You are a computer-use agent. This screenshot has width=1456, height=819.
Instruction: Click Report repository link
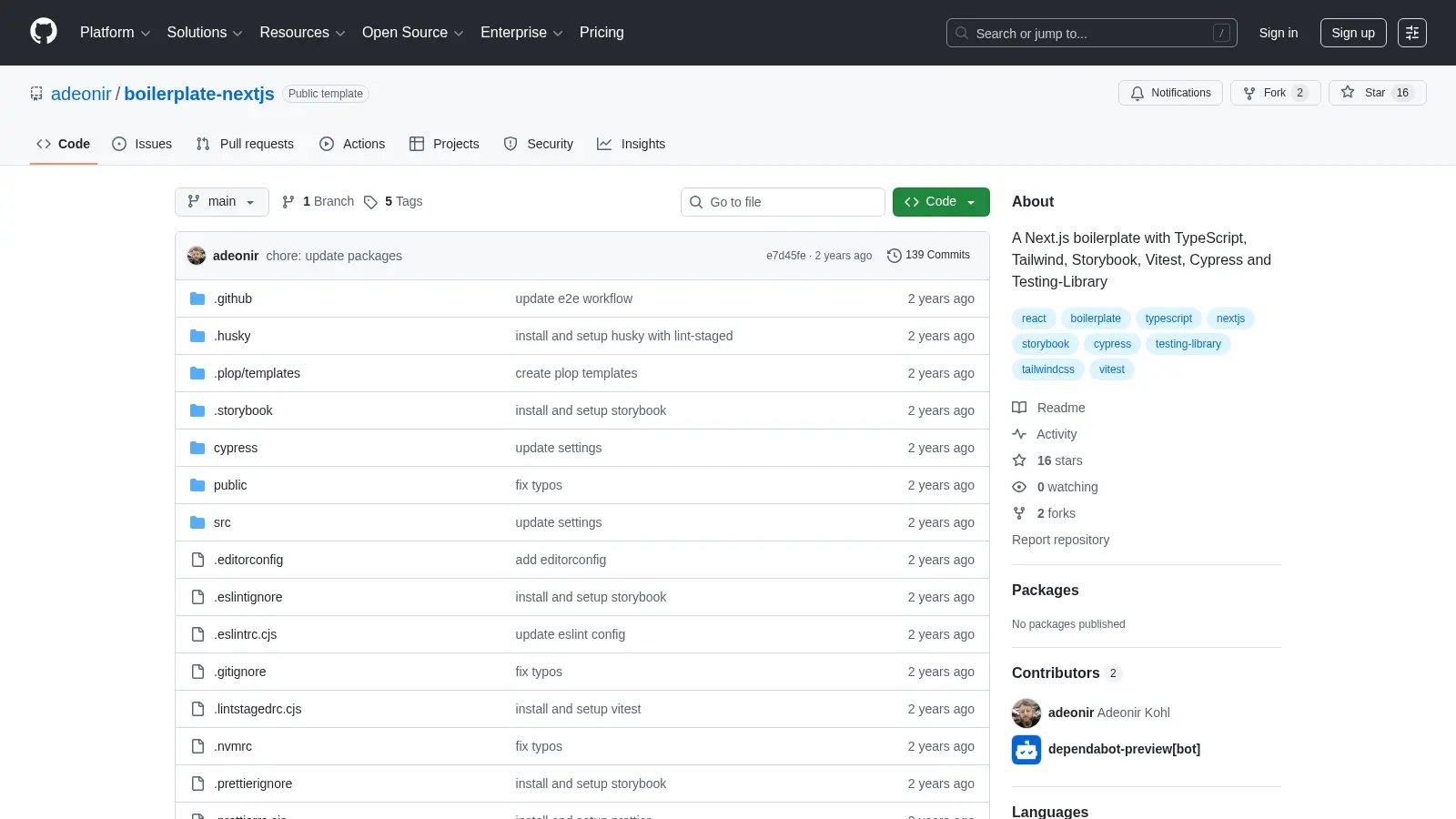[x=1060, y=540]
